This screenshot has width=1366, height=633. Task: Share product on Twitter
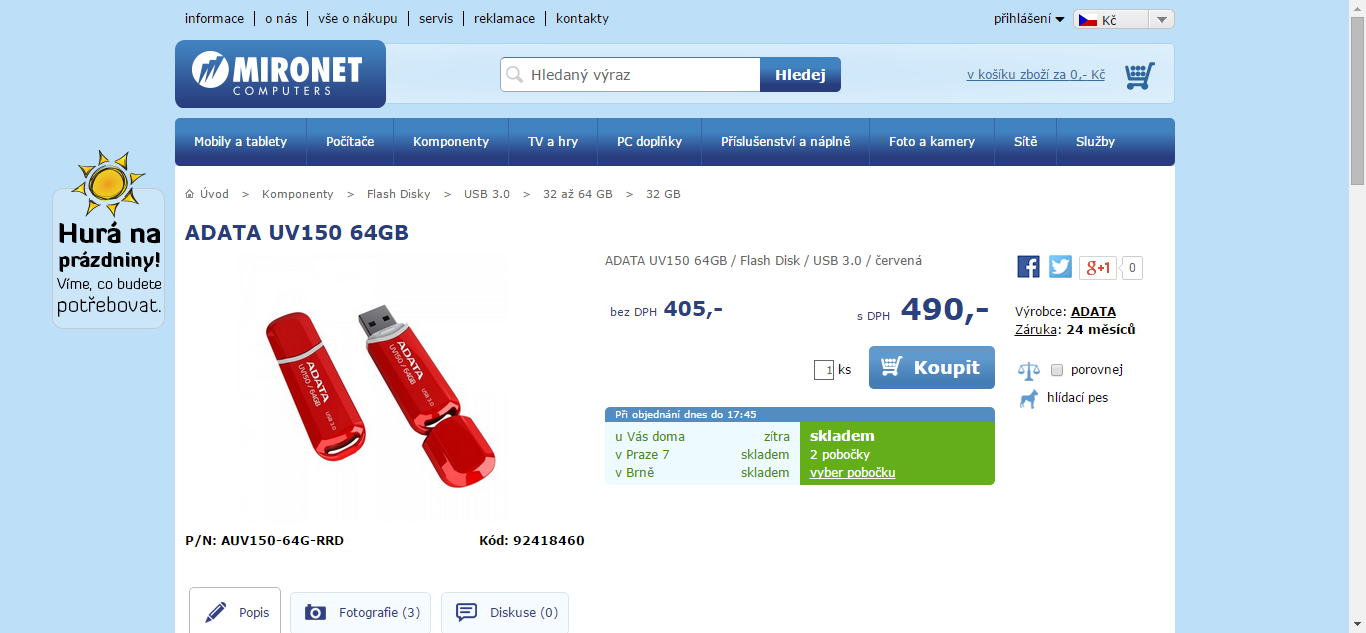[1060, 267]
